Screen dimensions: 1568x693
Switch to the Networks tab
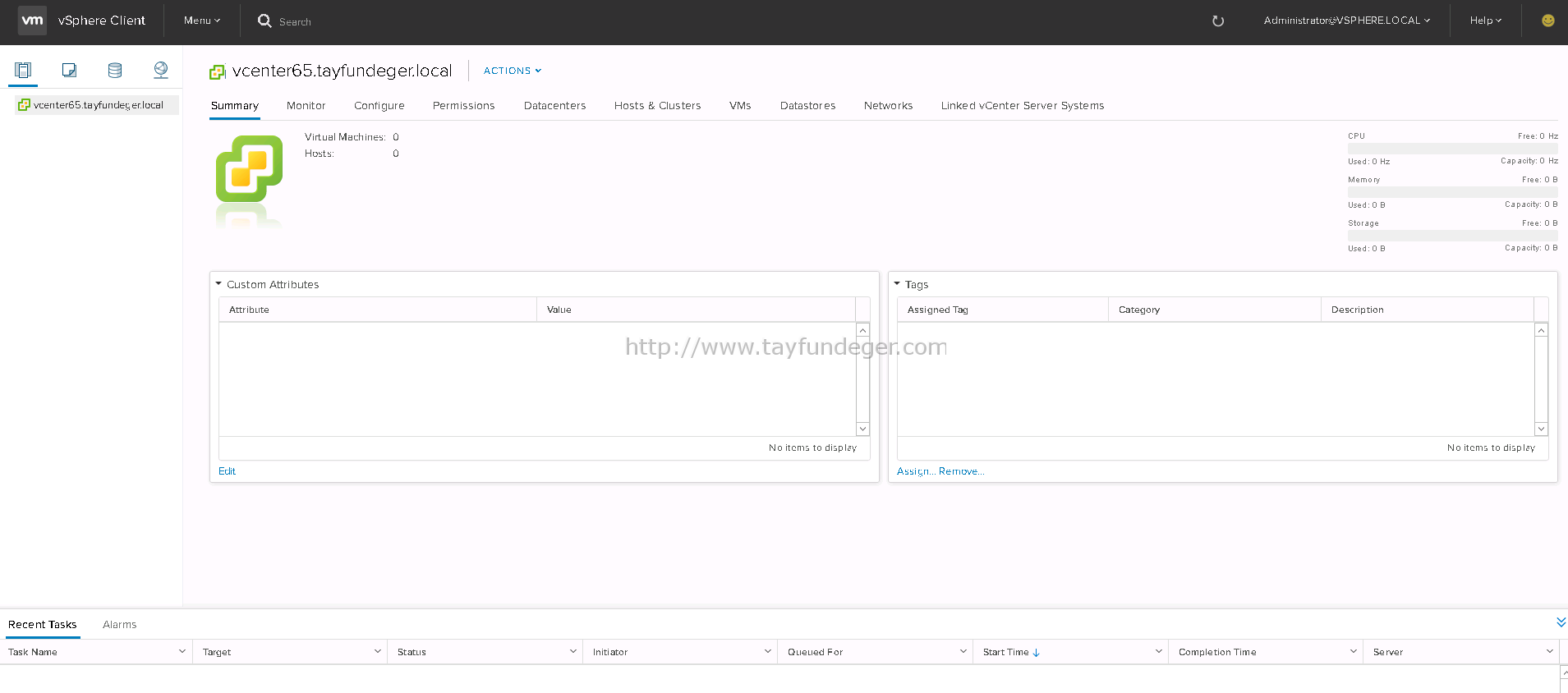889,105
